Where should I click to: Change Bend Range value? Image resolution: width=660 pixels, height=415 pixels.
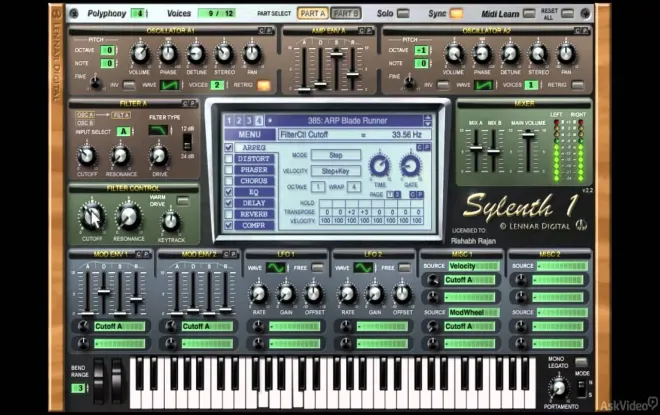[x=79, y=388]
